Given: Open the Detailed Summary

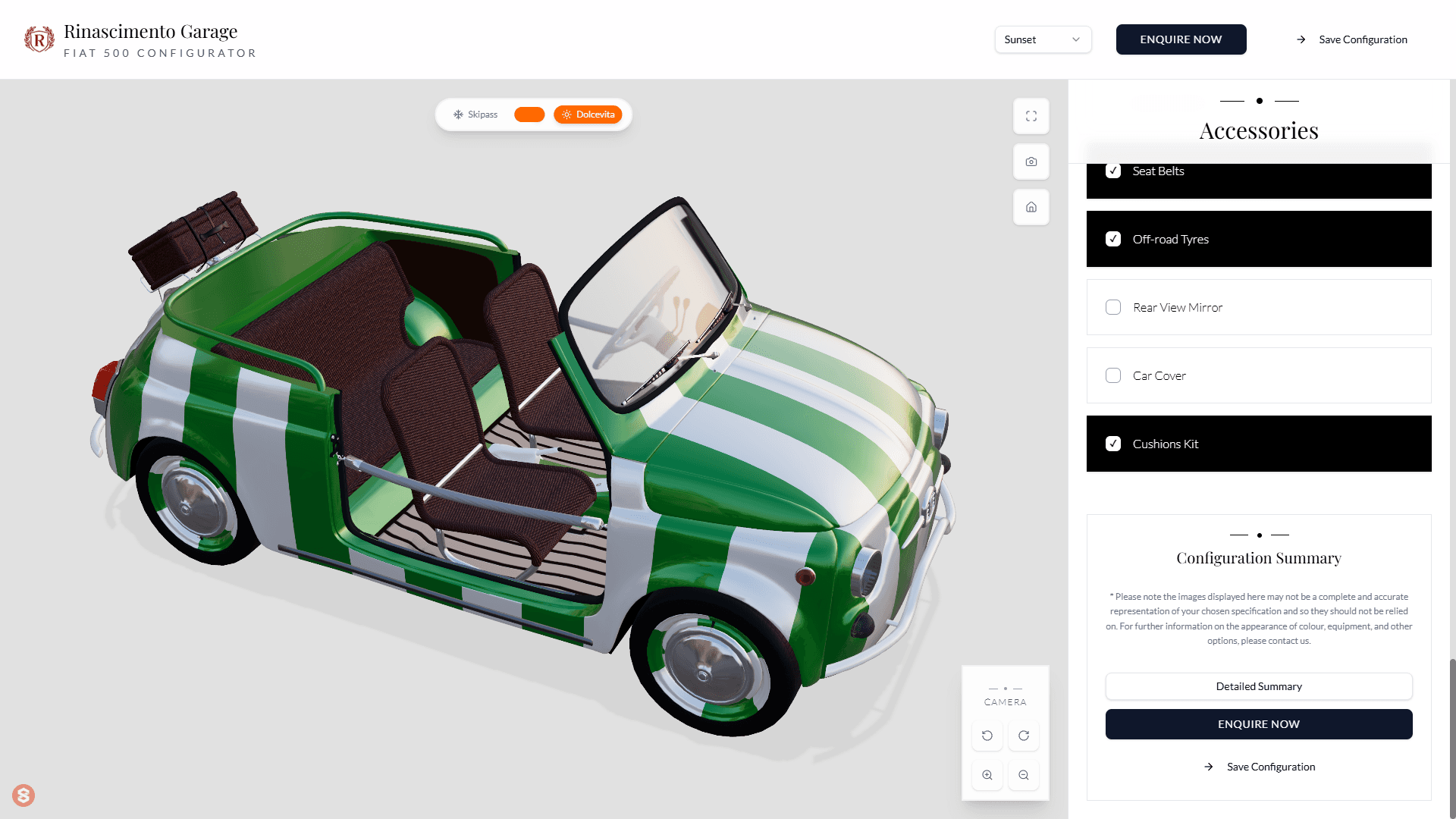Looking at the screenshot, I should (1259, 686).
